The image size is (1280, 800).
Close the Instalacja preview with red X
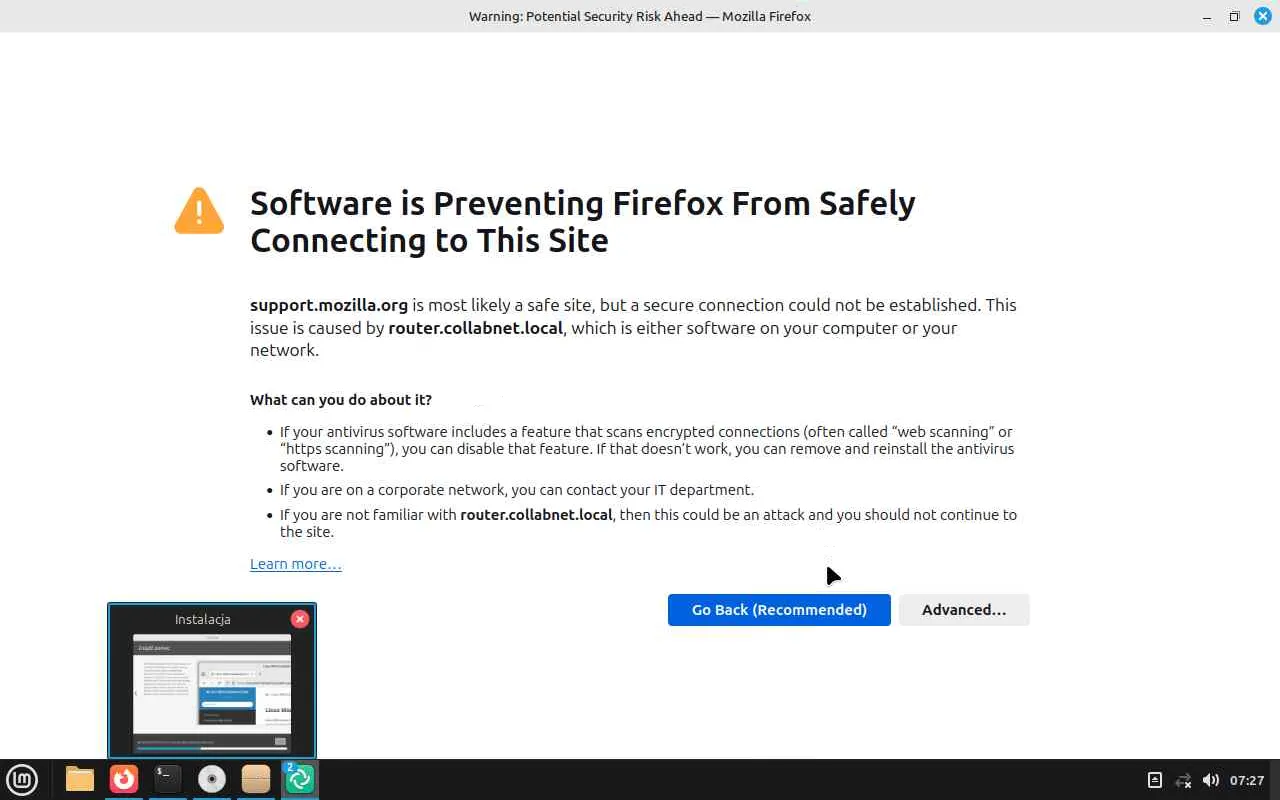tap(300, 619)
